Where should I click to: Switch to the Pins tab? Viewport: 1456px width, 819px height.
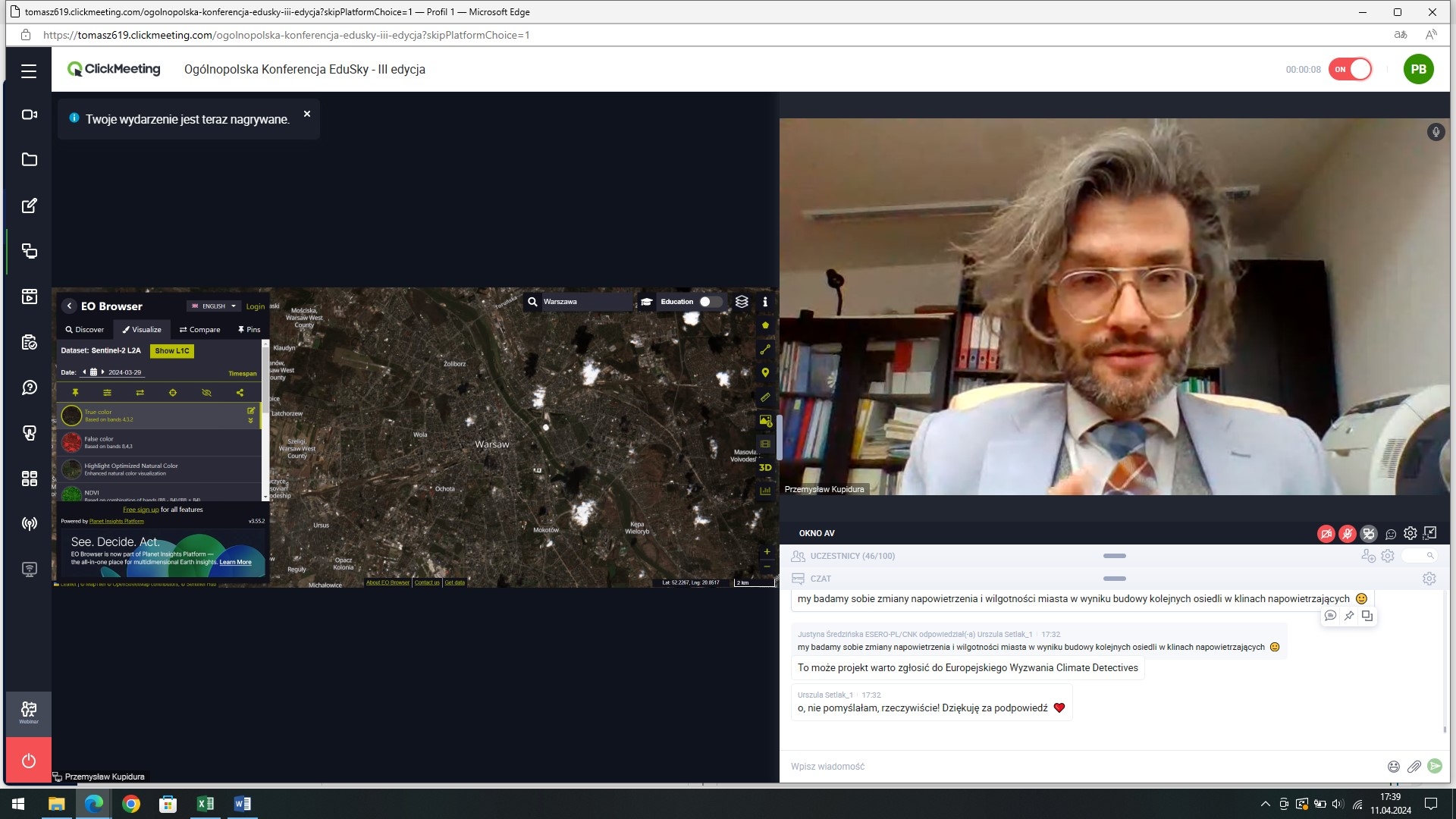click(x=249, y=330)
